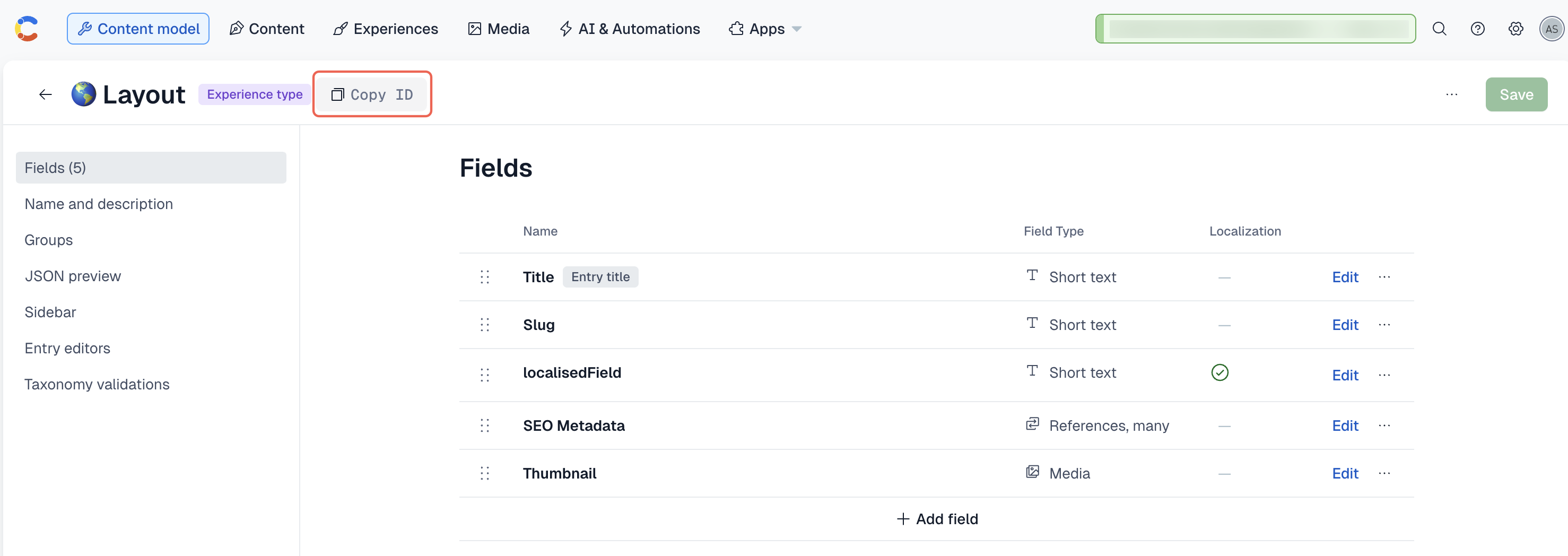Click the drag handle icon for the Title field
This screenshot has height=556, width=1568.
pos(484,276)
